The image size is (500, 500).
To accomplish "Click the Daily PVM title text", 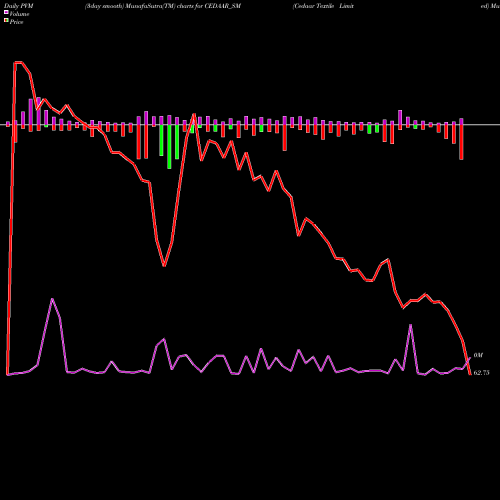I will click(x=19, y=6).
